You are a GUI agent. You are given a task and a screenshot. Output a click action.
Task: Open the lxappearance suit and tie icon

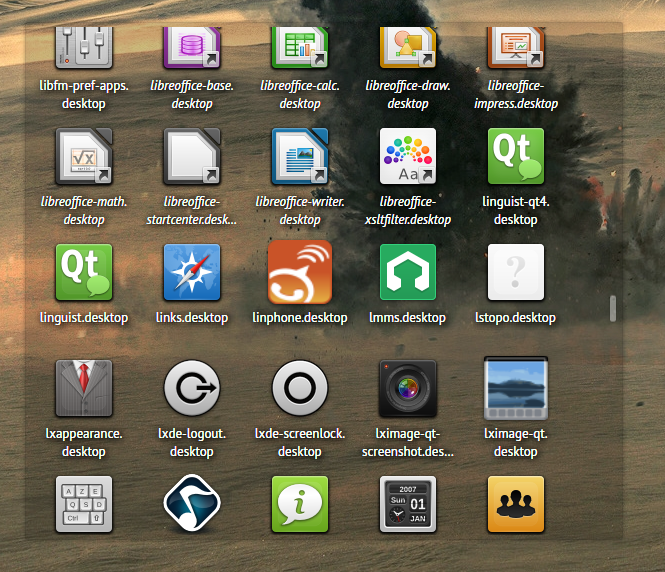coord(84,388)
